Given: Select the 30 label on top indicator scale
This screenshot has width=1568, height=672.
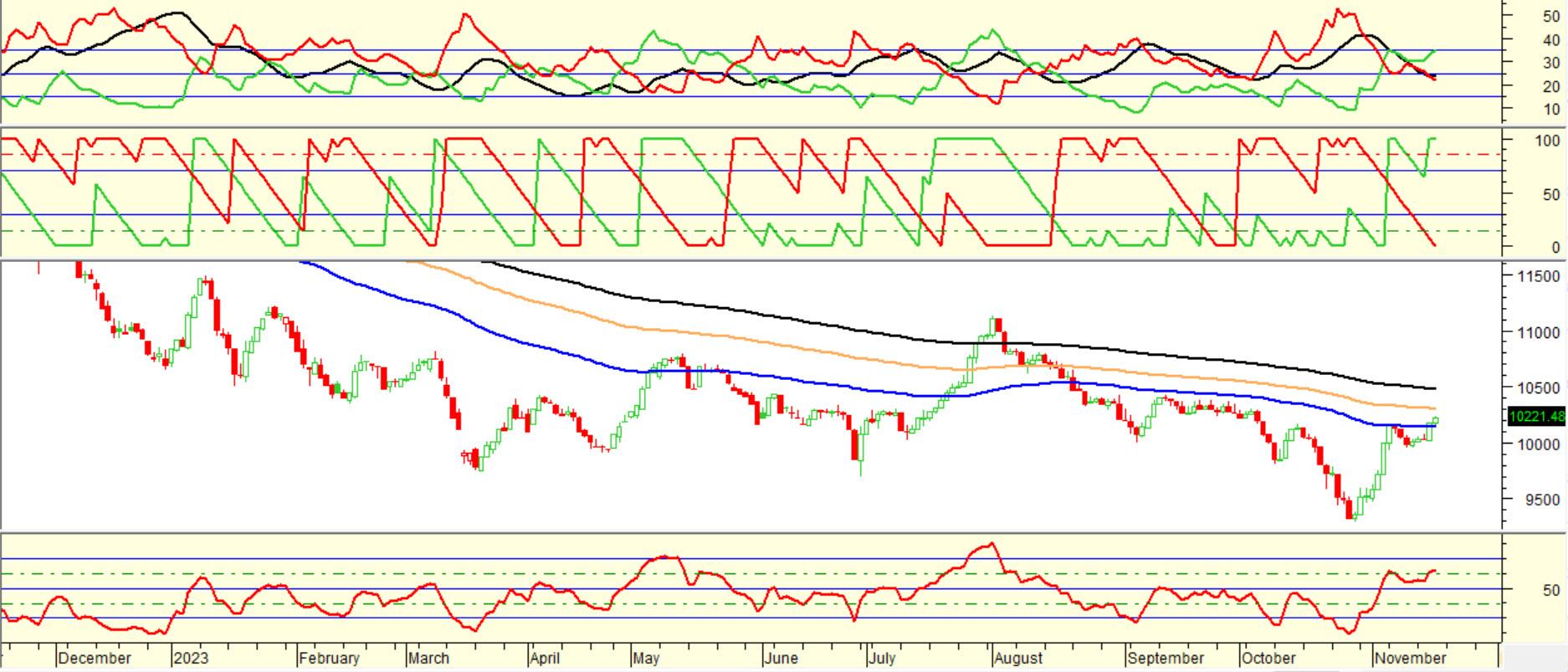Looking at the screenshot, I should coord(1550,63).
